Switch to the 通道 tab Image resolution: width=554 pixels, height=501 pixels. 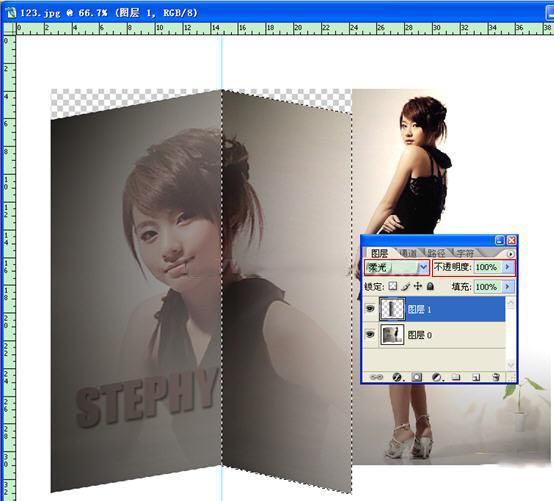coord(409,253)
